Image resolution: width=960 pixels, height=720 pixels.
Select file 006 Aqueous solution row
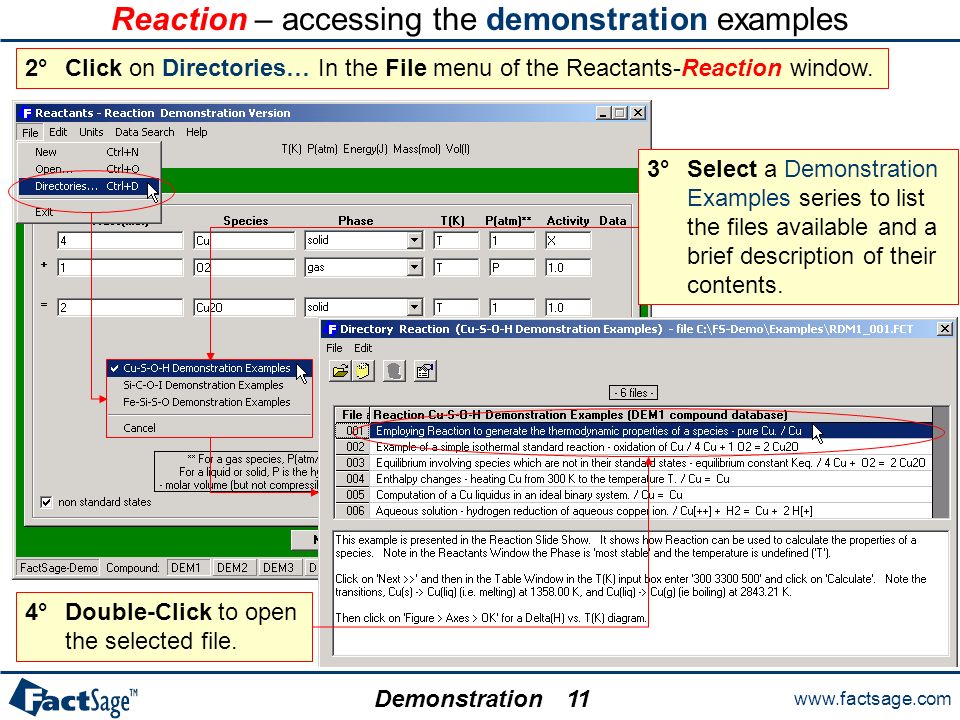point(634,511)
